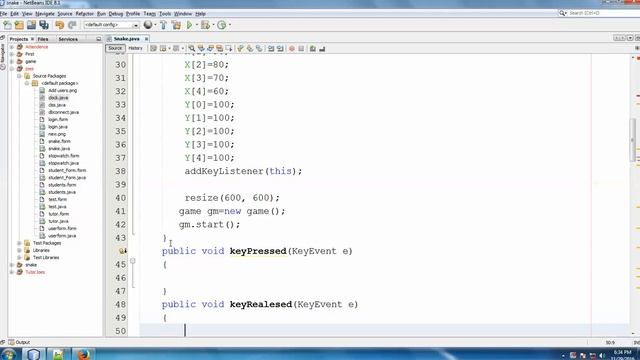640x360 pixels.
Task: Expand the Test Packages node
Action: (x=19, y=243)
